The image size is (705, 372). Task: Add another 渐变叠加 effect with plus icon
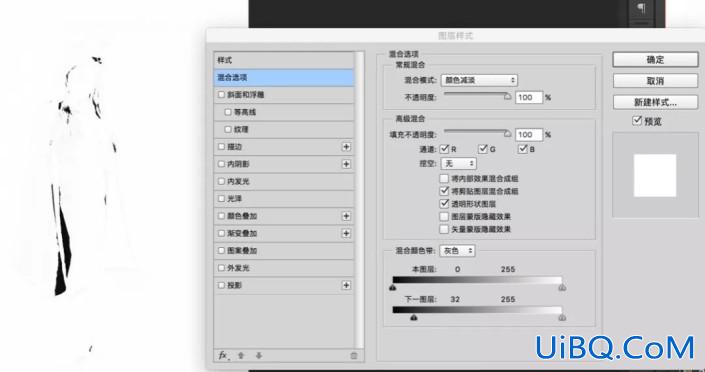click(x=346, y=233)
